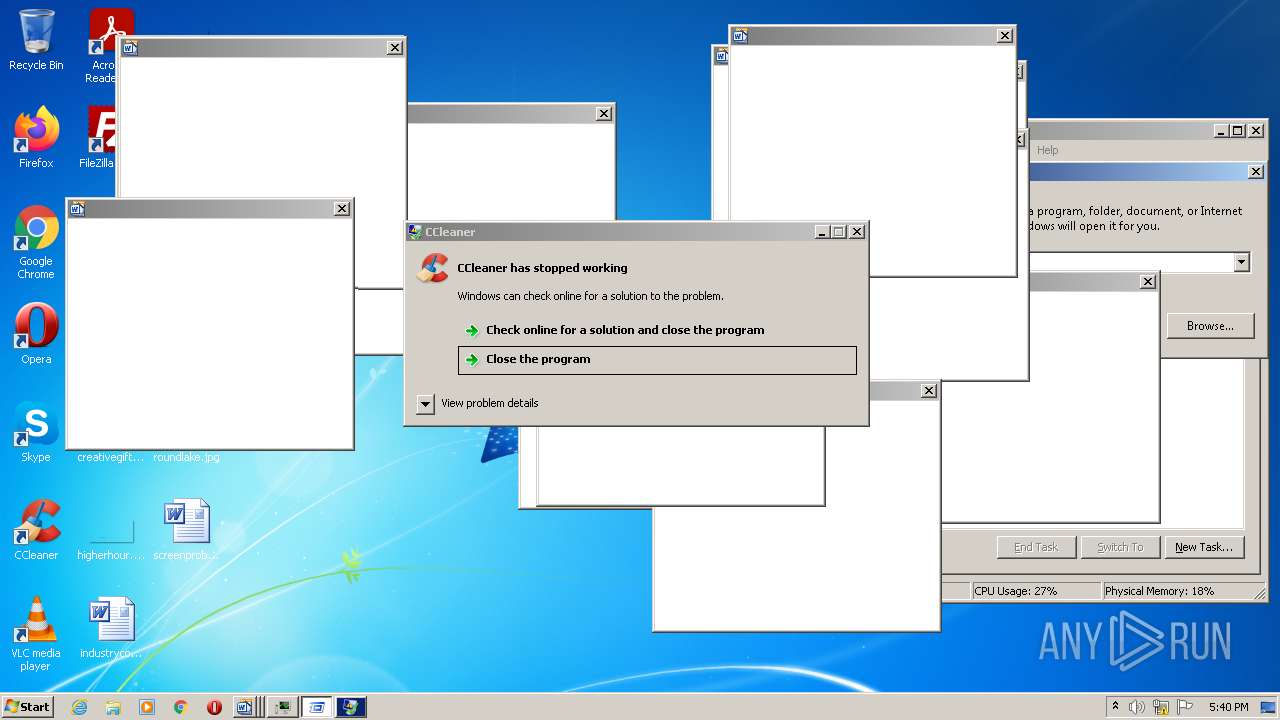
Task: Open Internet Explorer from the taskbar
Action: (79, 707)
